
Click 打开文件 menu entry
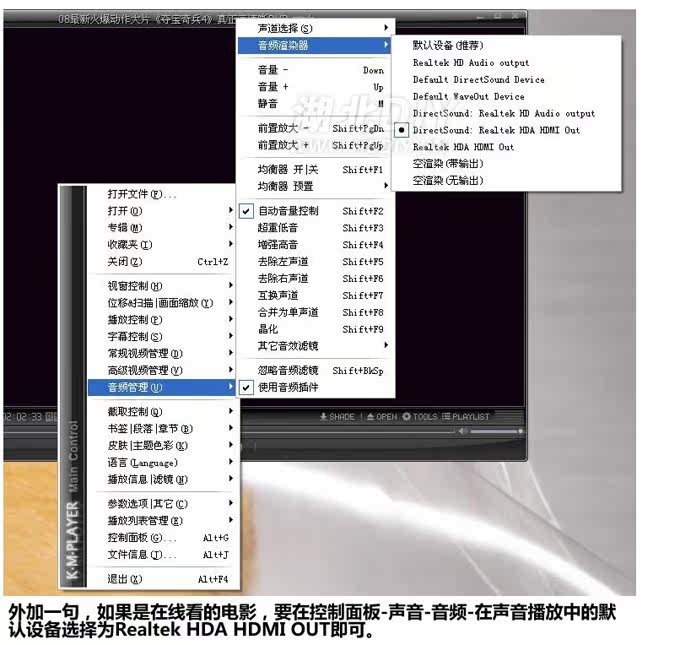click(141, 194)
